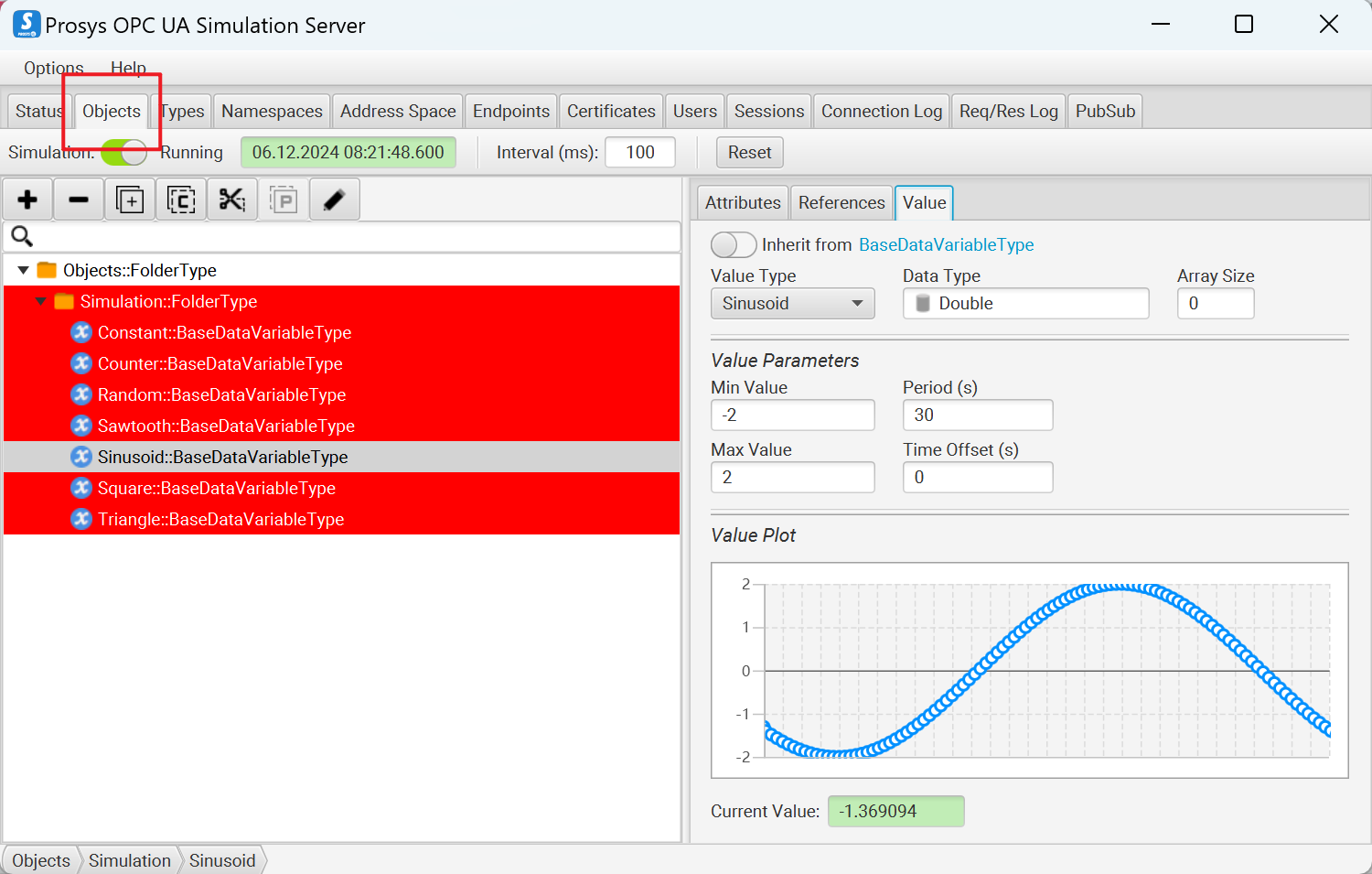
Task: Click the Current Value readout -1.369094
Action: 896,811
